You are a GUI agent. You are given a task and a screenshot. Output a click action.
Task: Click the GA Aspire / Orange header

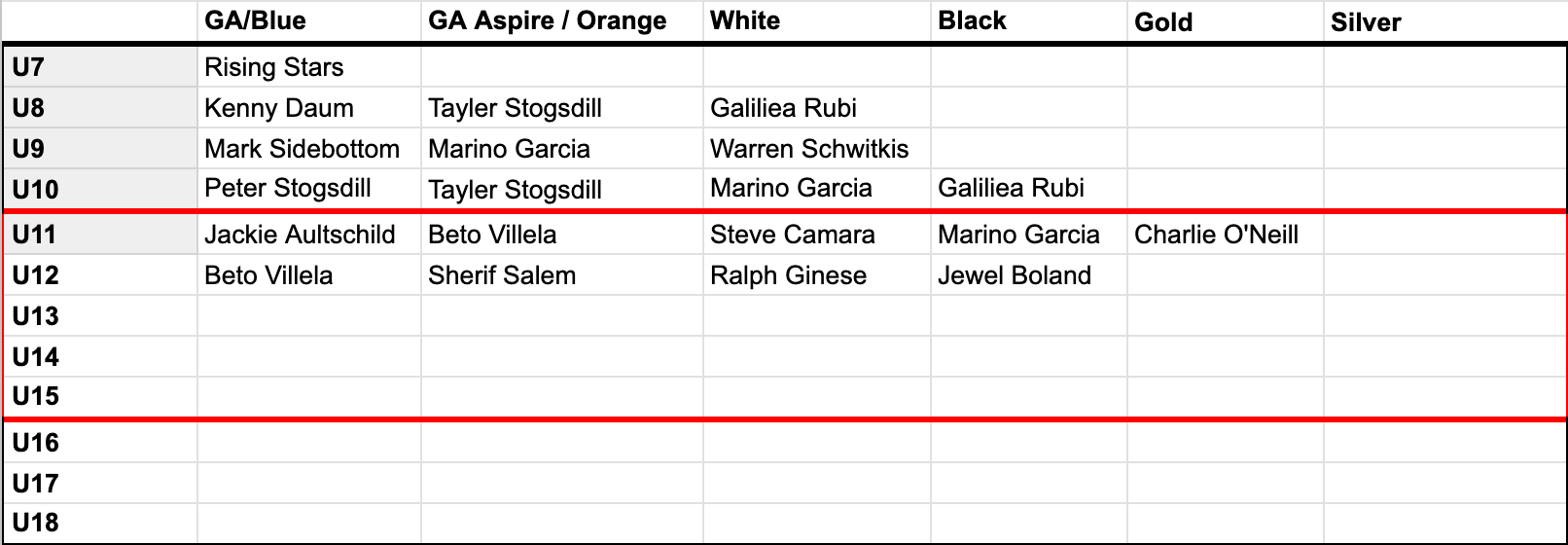tap(548, 21)
